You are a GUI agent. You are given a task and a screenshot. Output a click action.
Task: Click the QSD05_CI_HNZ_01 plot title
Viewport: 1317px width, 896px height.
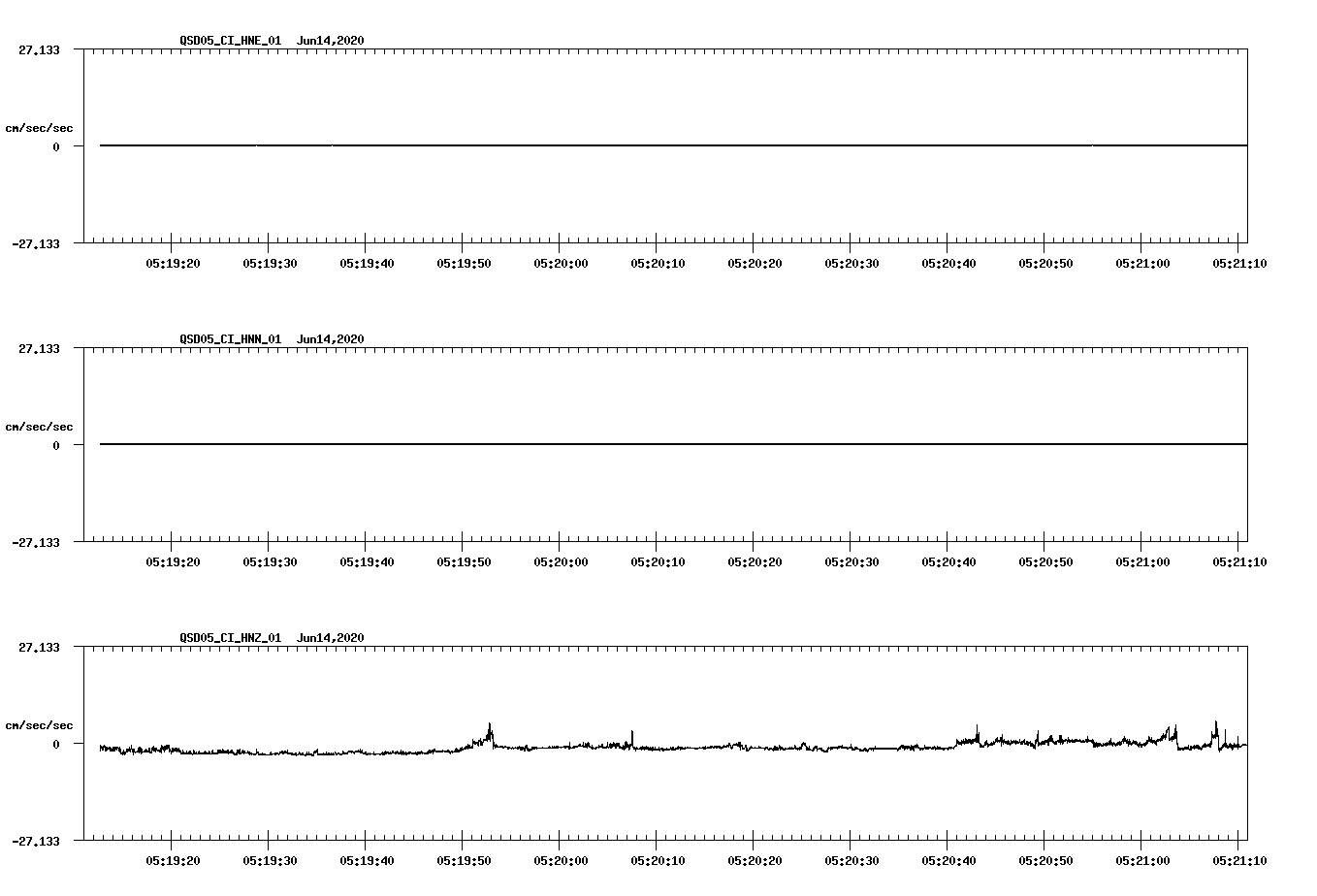[230, 638]
